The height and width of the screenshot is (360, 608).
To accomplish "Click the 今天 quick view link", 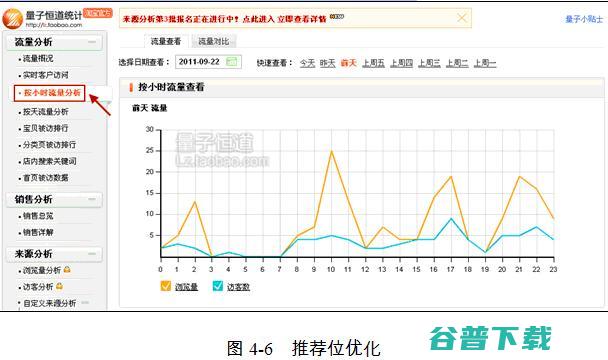I will coord(307,63).
